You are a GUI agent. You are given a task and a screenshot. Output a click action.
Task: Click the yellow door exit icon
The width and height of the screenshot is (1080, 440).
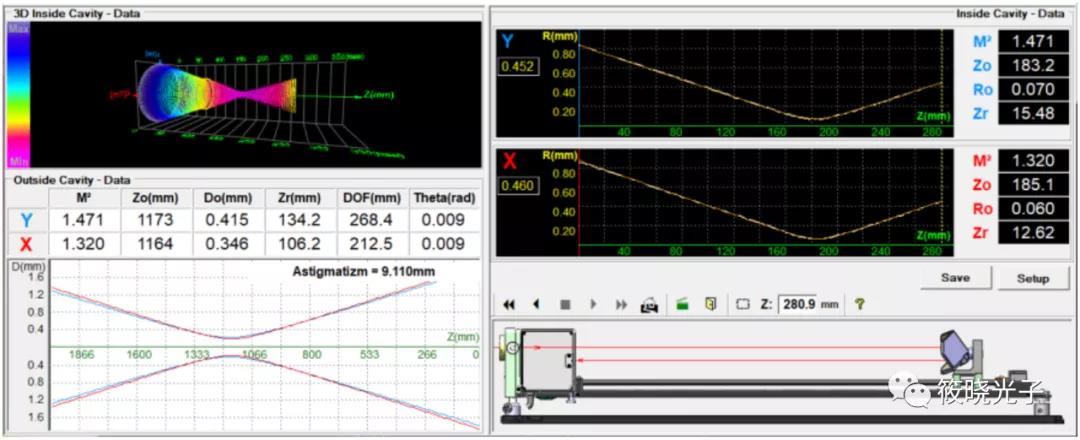point(710,304)
